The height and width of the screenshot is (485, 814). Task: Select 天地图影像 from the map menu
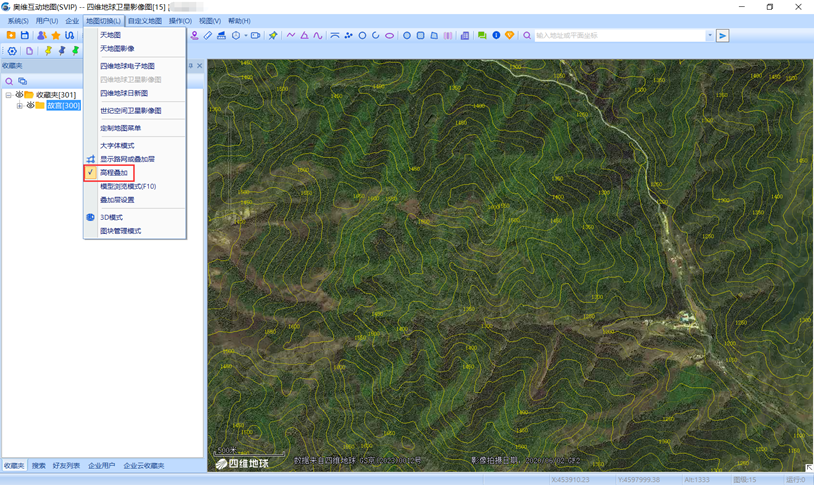coord(117,48)
